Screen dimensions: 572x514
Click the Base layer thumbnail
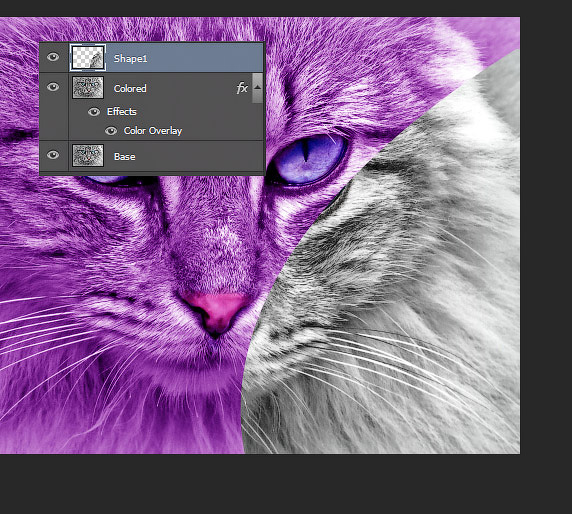88,156
